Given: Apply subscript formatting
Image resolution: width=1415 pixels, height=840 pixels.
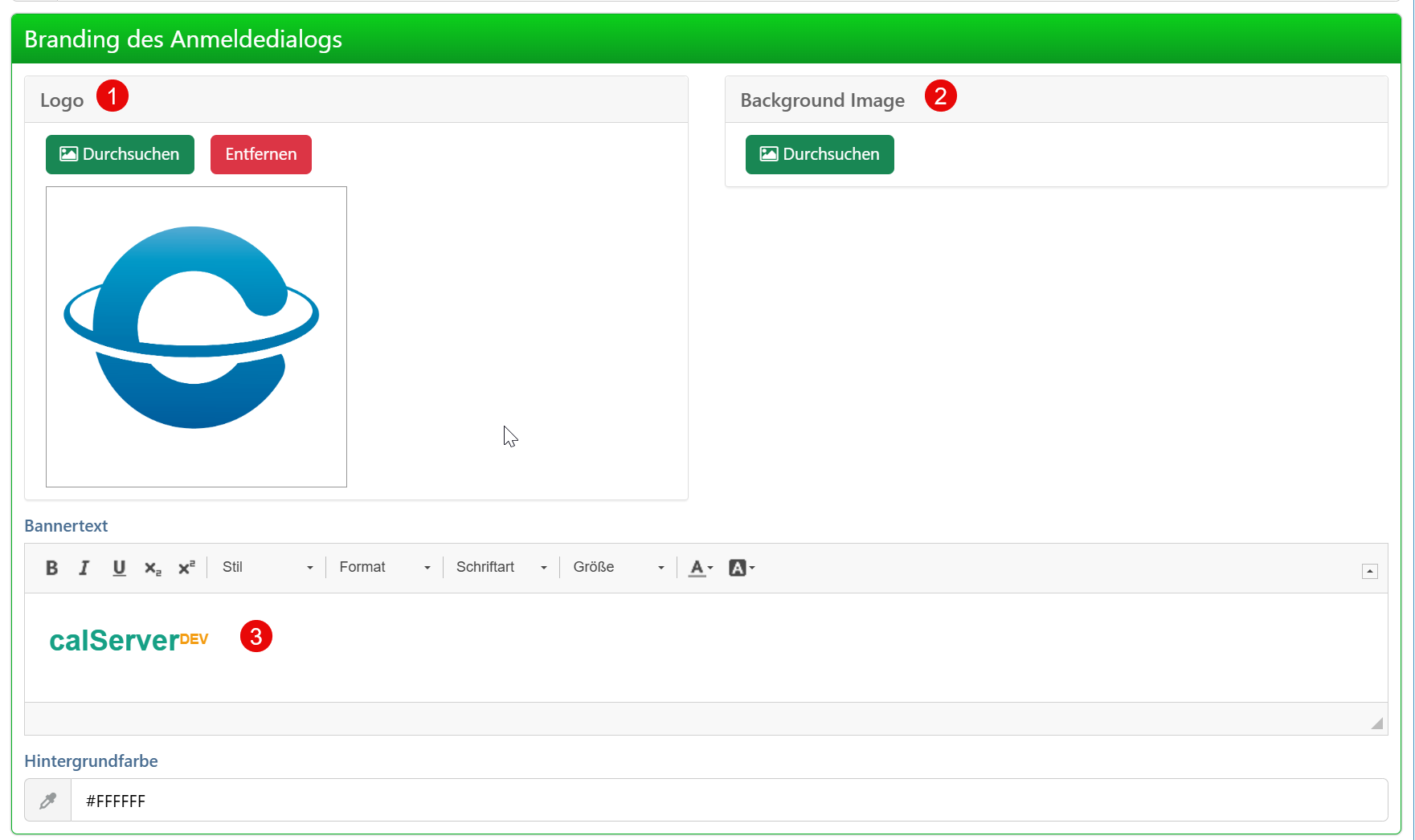Looking at the screenshot, I should click(x=153, y=568).
